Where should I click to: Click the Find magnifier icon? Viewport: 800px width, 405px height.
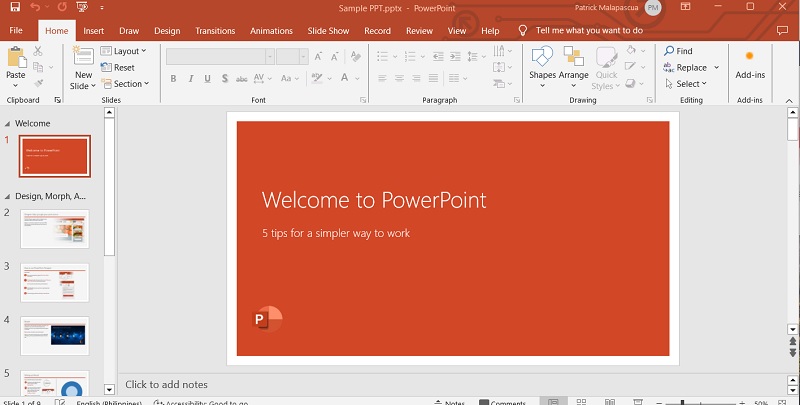[669, 50]
